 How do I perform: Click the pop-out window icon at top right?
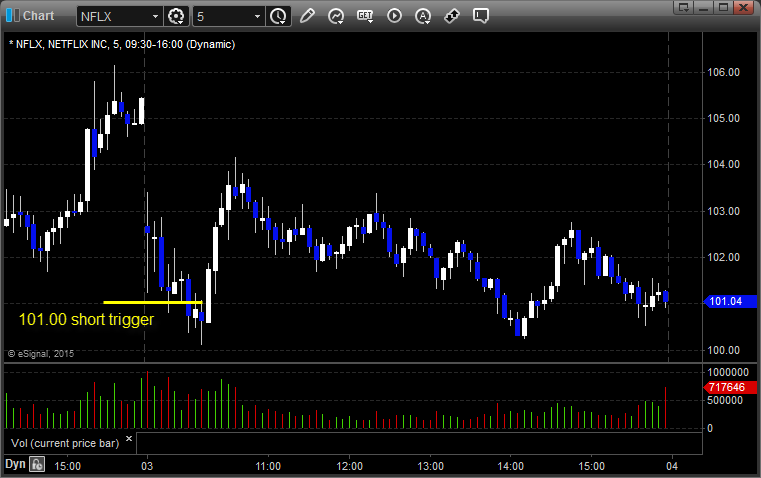click(x=684, y=7)
